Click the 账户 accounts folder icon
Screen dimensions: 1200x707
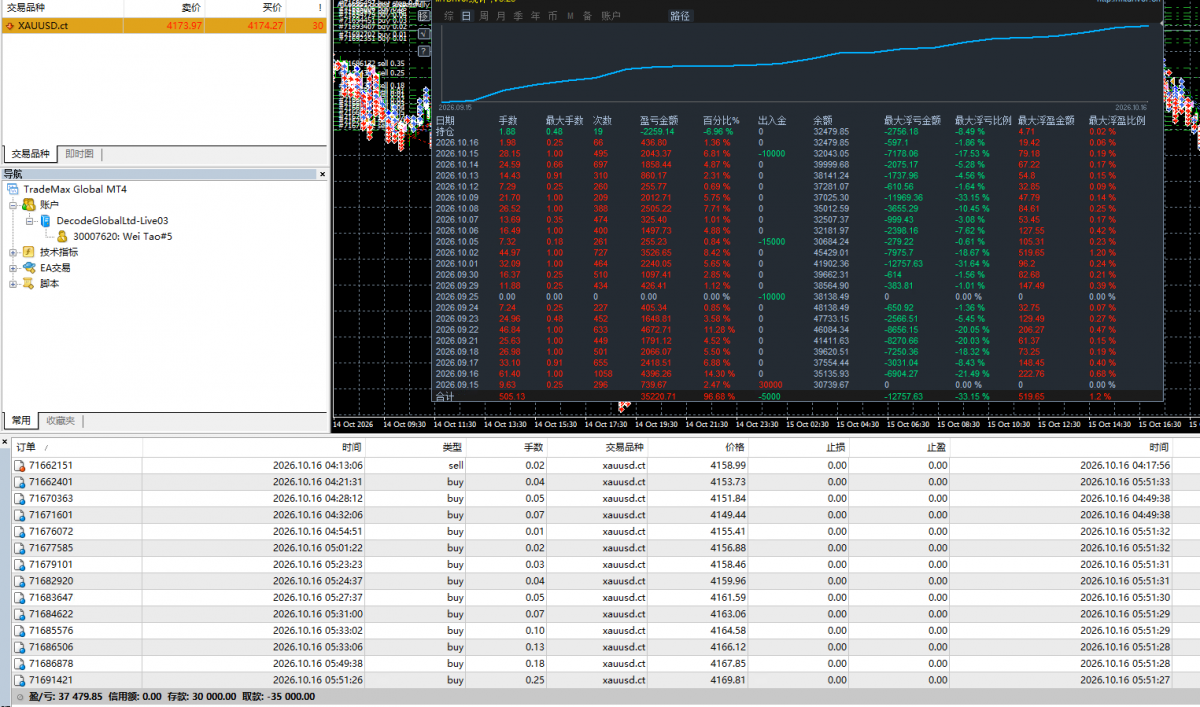[x=28, y=205]
